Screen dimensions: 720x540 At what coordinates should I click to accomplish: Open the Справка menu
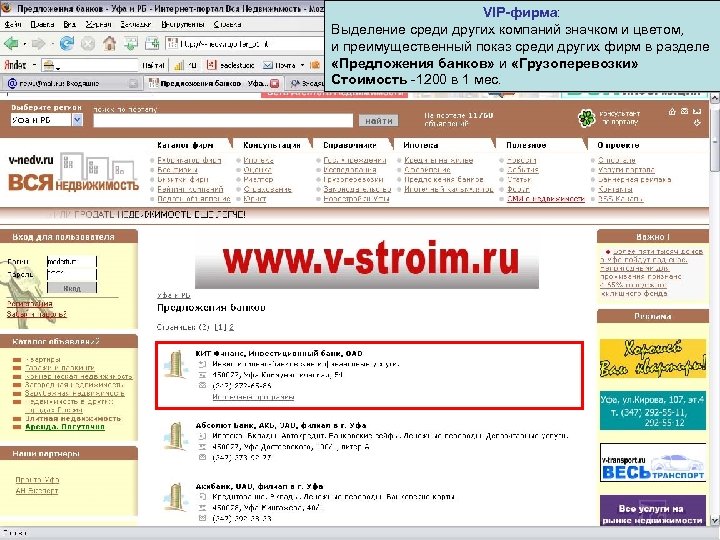tap(227, 24)
